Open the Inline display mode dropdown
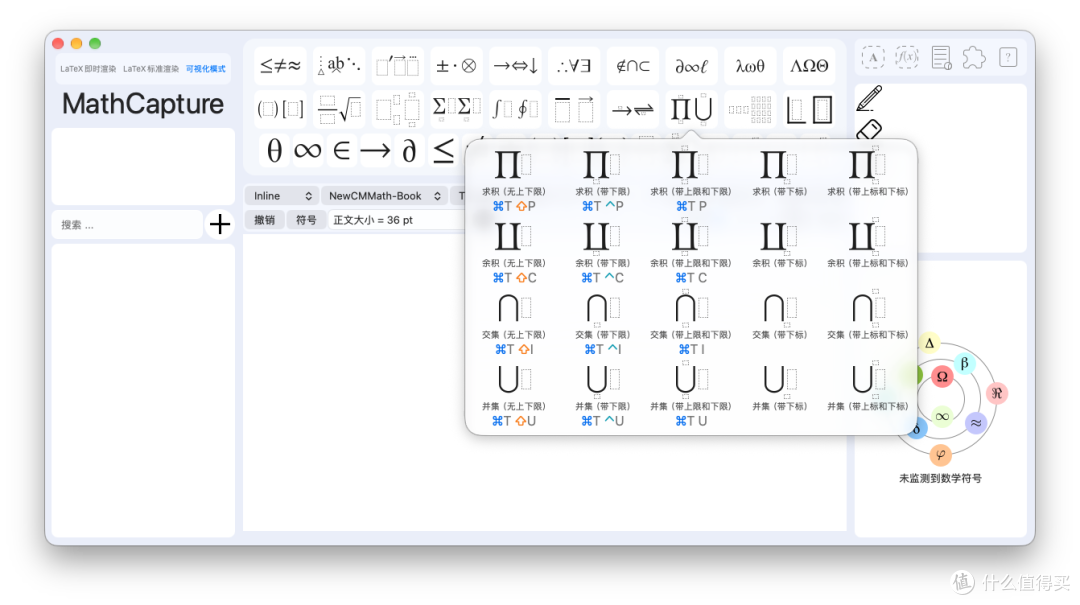The width and height of the screenshot is (1080, 605). pos(282,196)
